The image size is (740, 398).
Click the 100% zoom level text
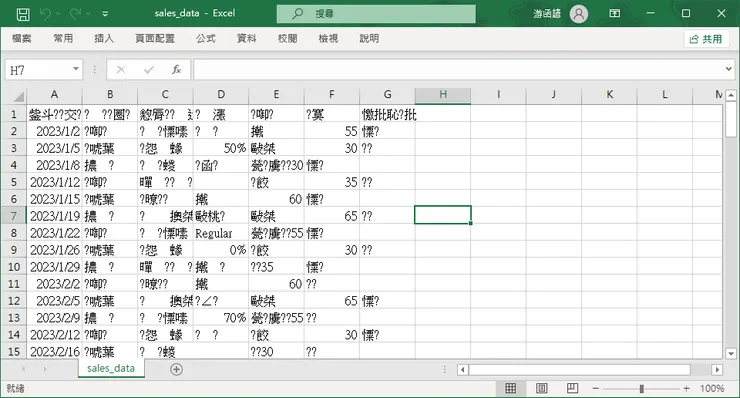click(712, 388)
